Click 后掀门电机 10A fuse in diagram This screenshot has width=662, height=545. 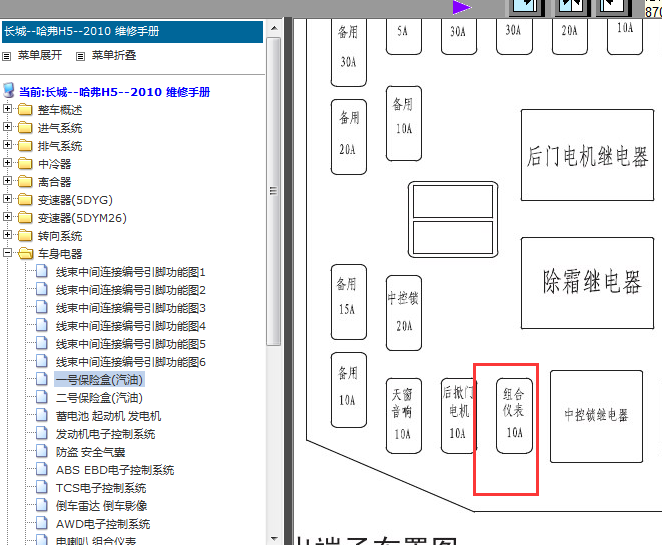(459, 415)
